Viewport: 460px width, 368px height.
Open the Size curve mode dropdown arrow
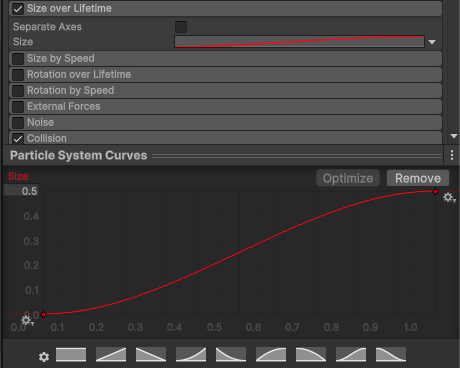click(x=432, y=42)
